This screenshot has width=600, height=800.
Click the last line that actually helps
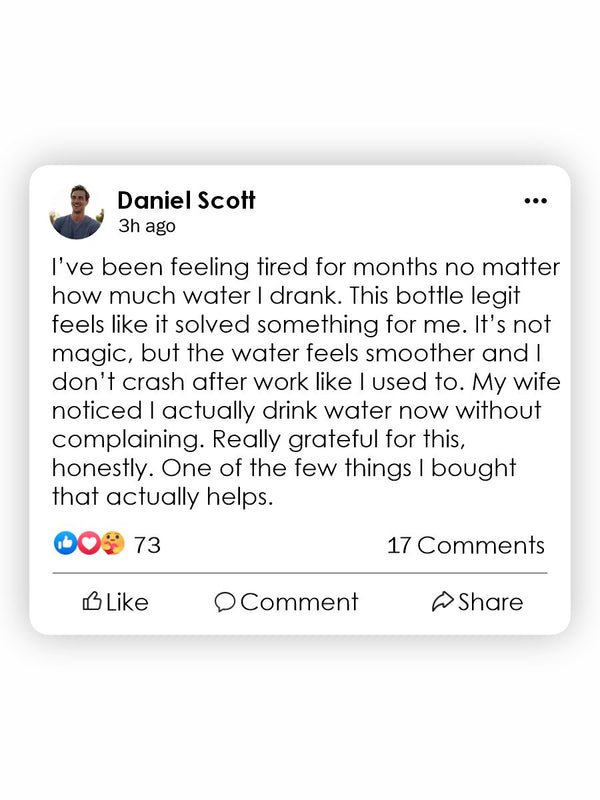(x=162, y=496)
